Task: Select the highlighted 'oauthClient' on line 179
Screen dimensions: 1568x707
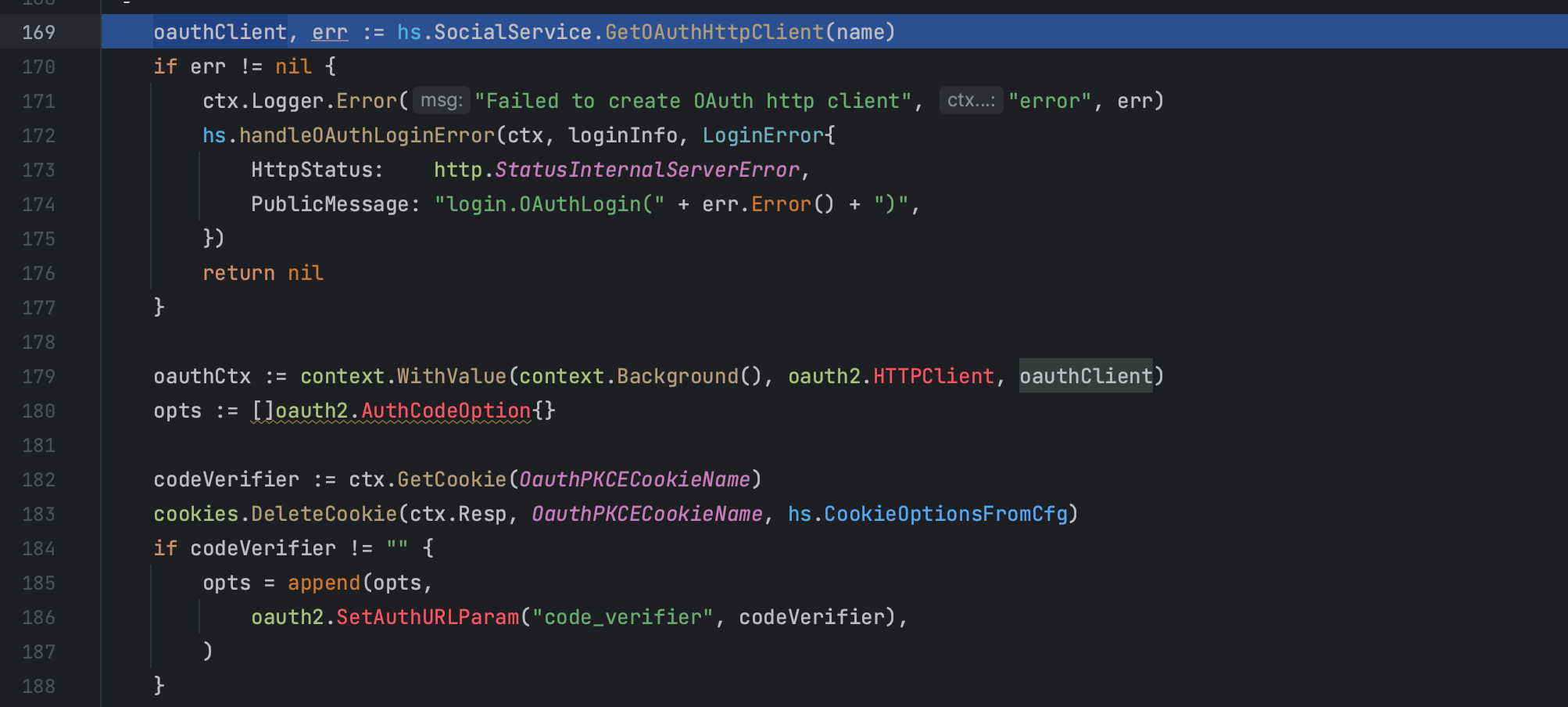Action: 1086,376
